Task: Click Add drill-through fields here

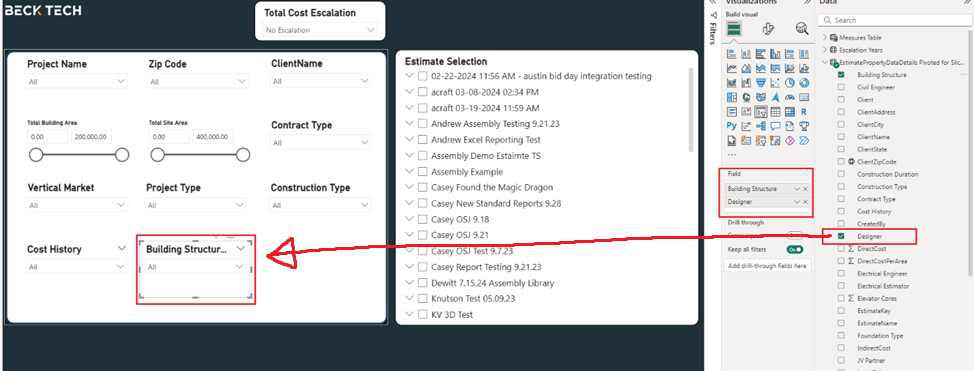Action: (768, 265)
